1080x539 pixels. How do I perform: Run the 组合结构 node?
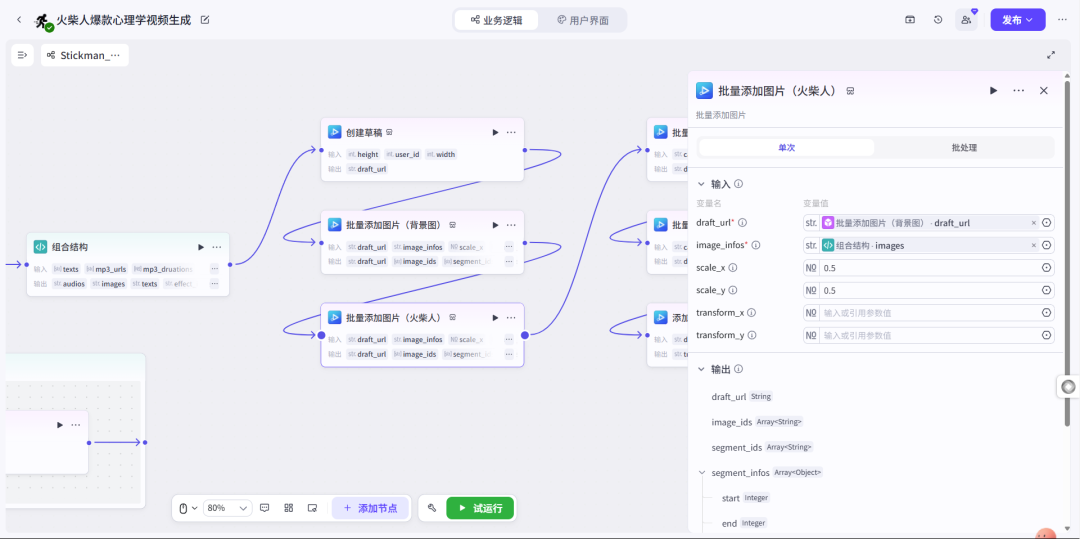(x=200, y=246)
